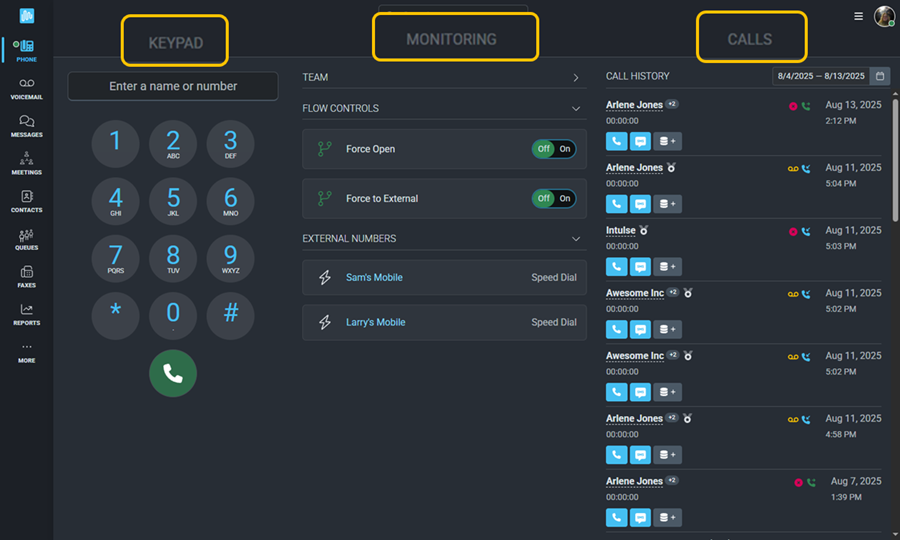The width and height of the screenshot is (900, 540).
Task: Open Queues from the sidebar
Action: (x=26, y=239)
